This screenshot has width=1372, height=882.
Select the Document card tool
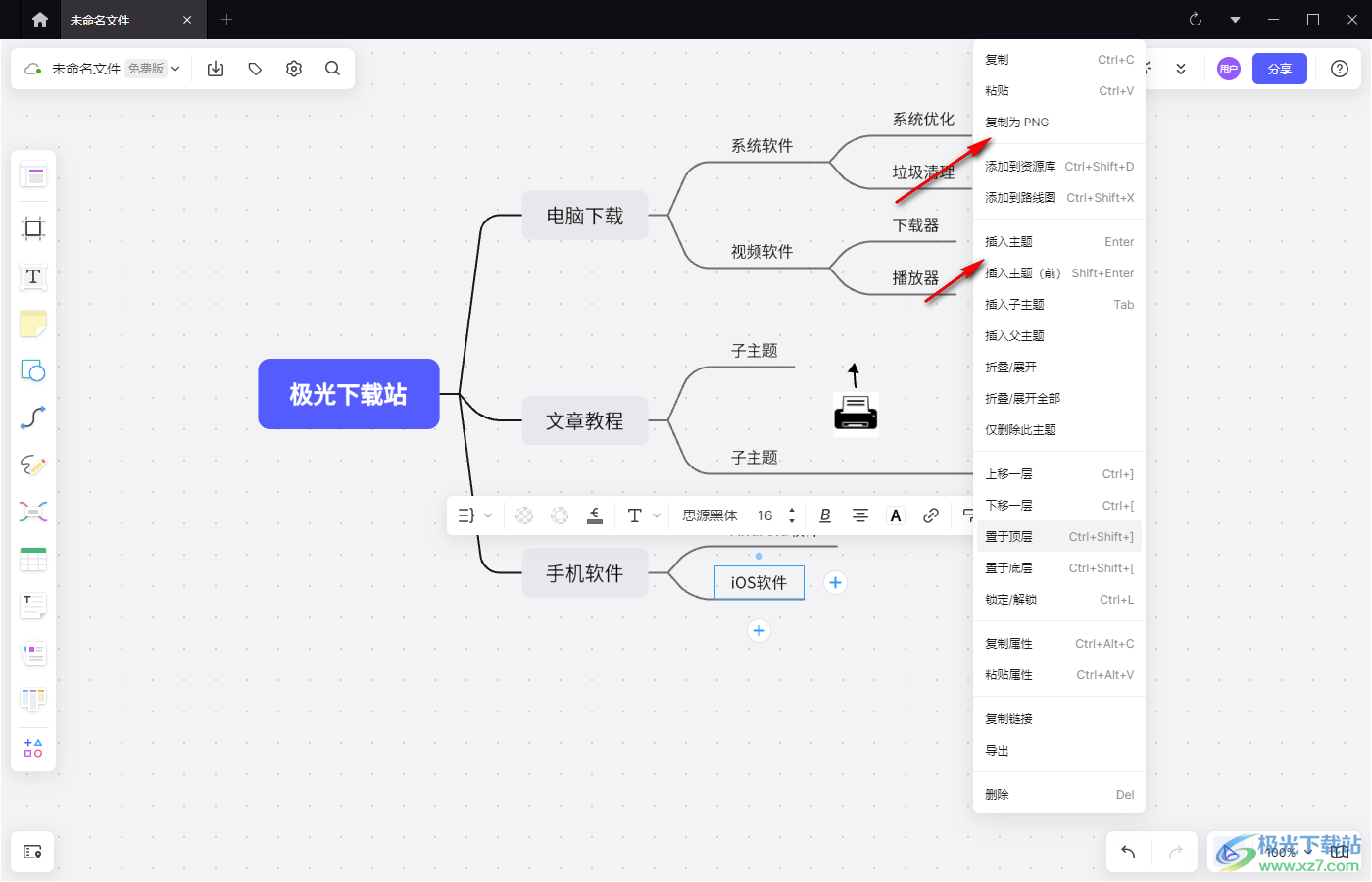tap(33, 606)
